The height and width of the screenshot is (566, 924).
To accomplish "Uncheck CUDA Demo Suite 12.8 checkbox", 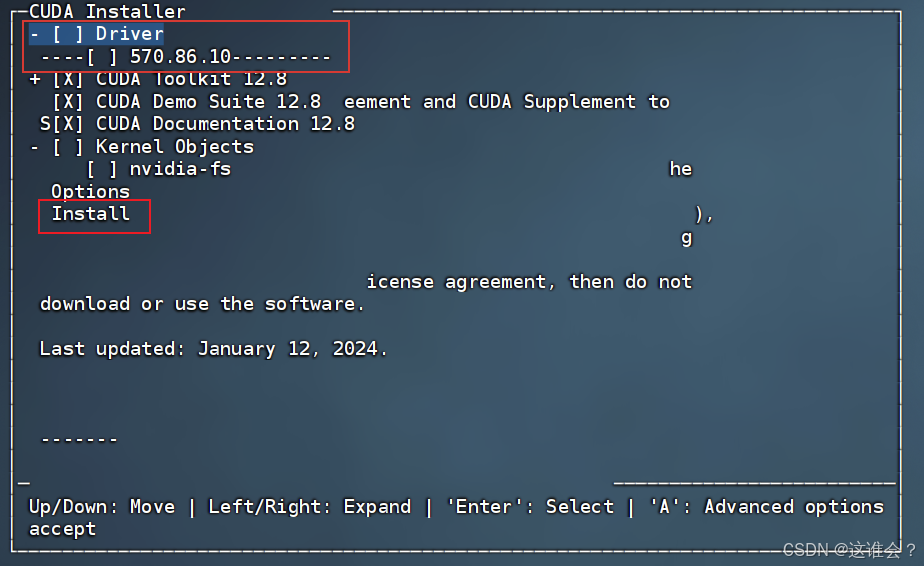I will [x=68, y=102].
